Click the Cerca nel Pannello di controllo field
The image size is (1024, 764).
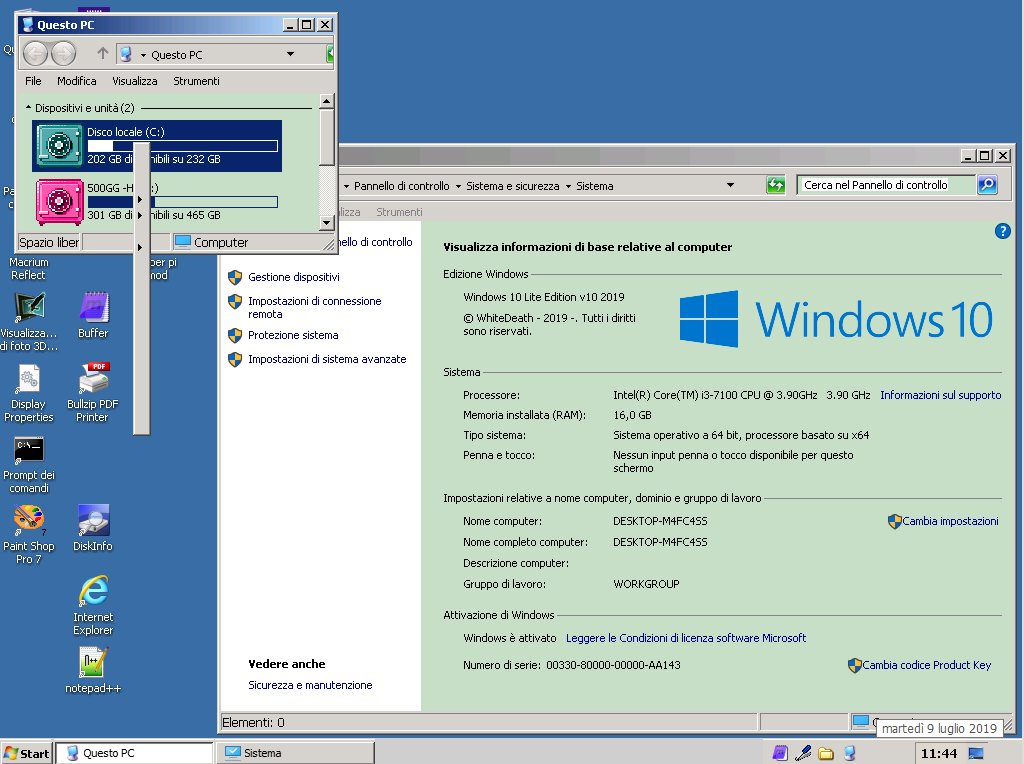click(886, 185)
